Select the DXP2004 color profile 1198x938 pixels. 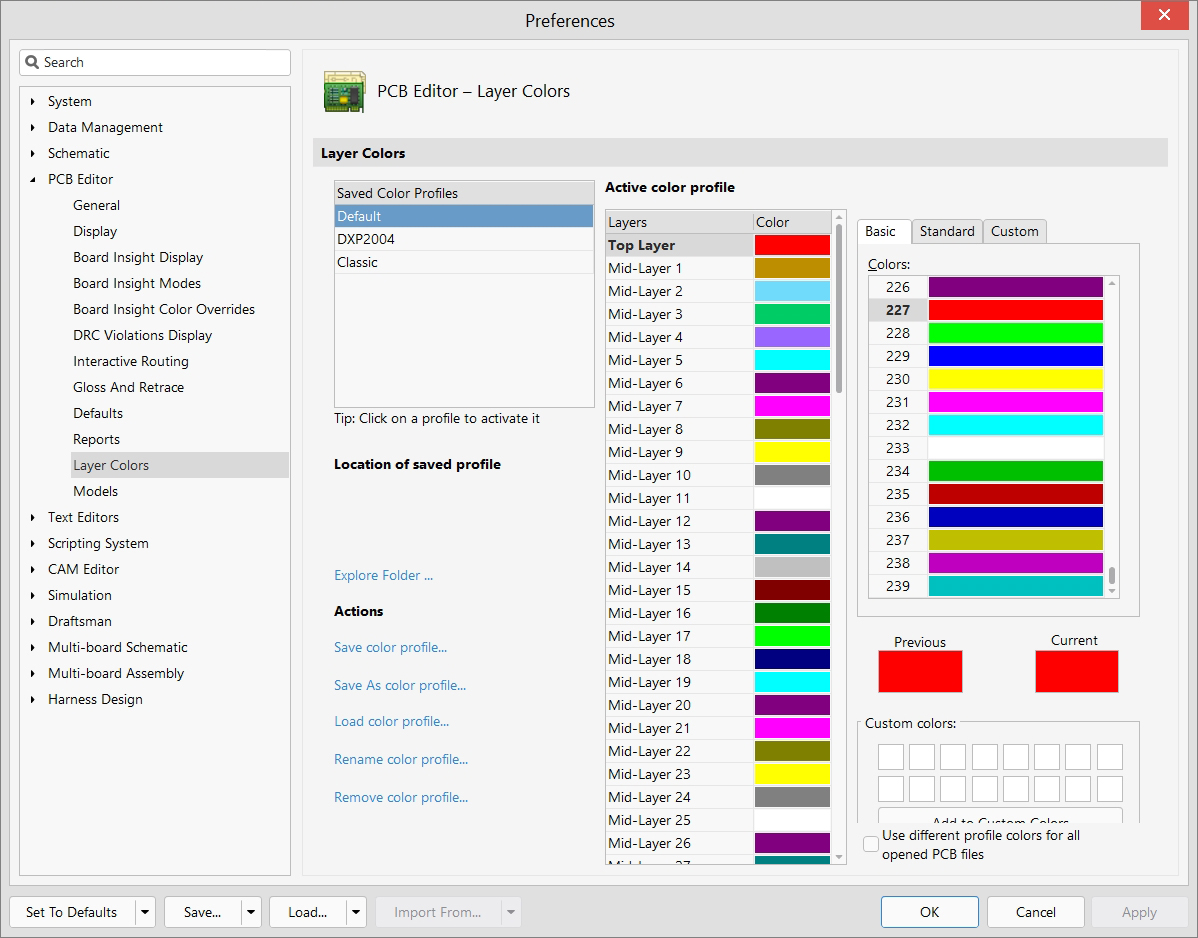click(x=464, y=239)
